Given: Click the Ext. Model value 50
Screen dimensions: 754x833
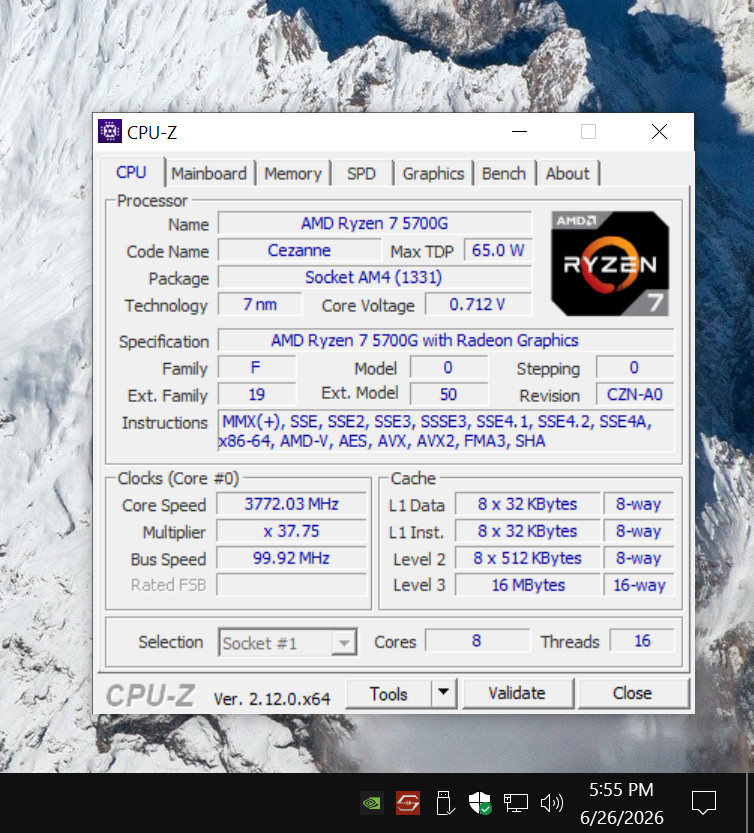Looking at the screenshot, I should (x=448, y=394).
